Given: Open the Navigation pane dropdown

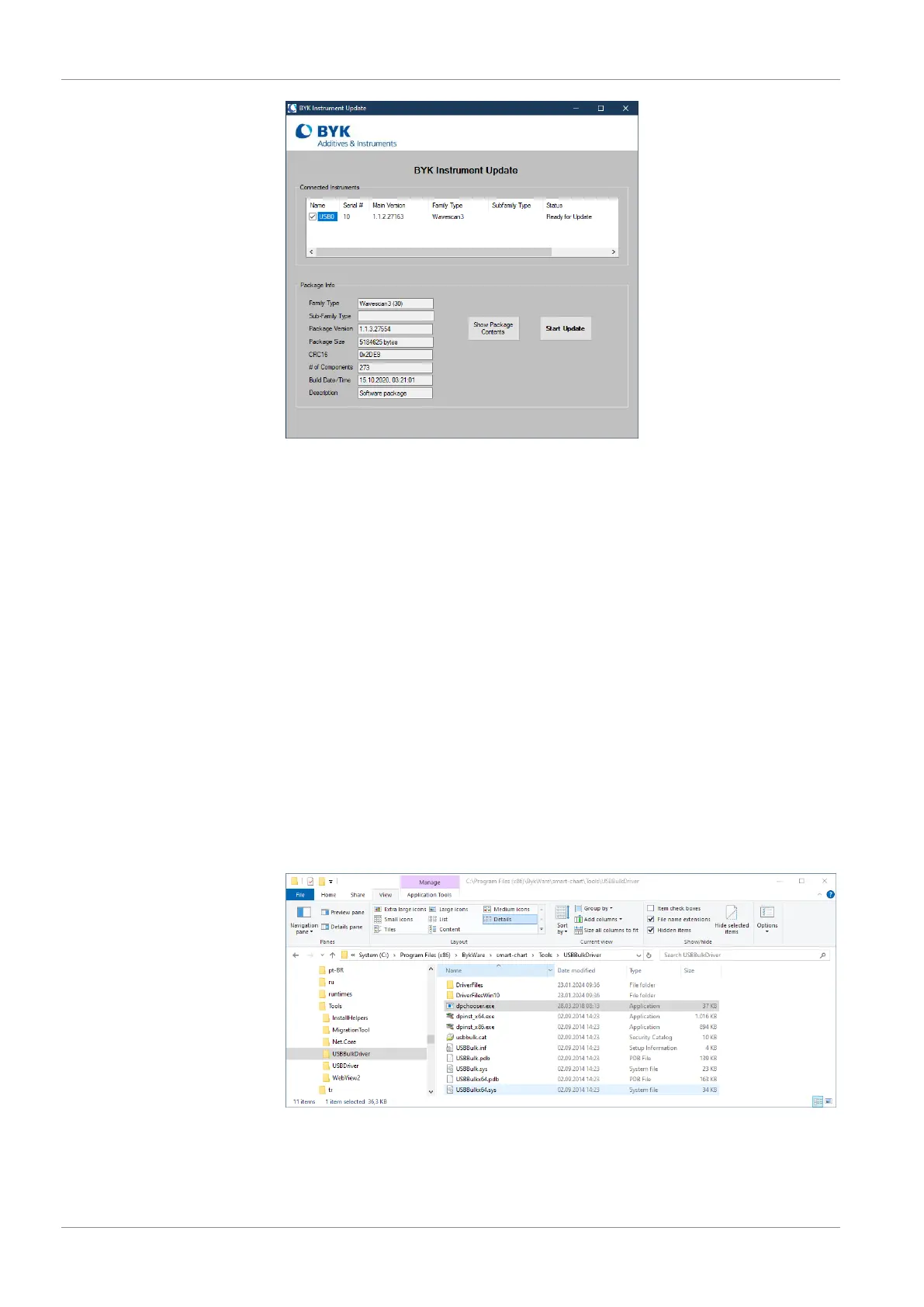Looking at the screenshot, I should (304, 920).
